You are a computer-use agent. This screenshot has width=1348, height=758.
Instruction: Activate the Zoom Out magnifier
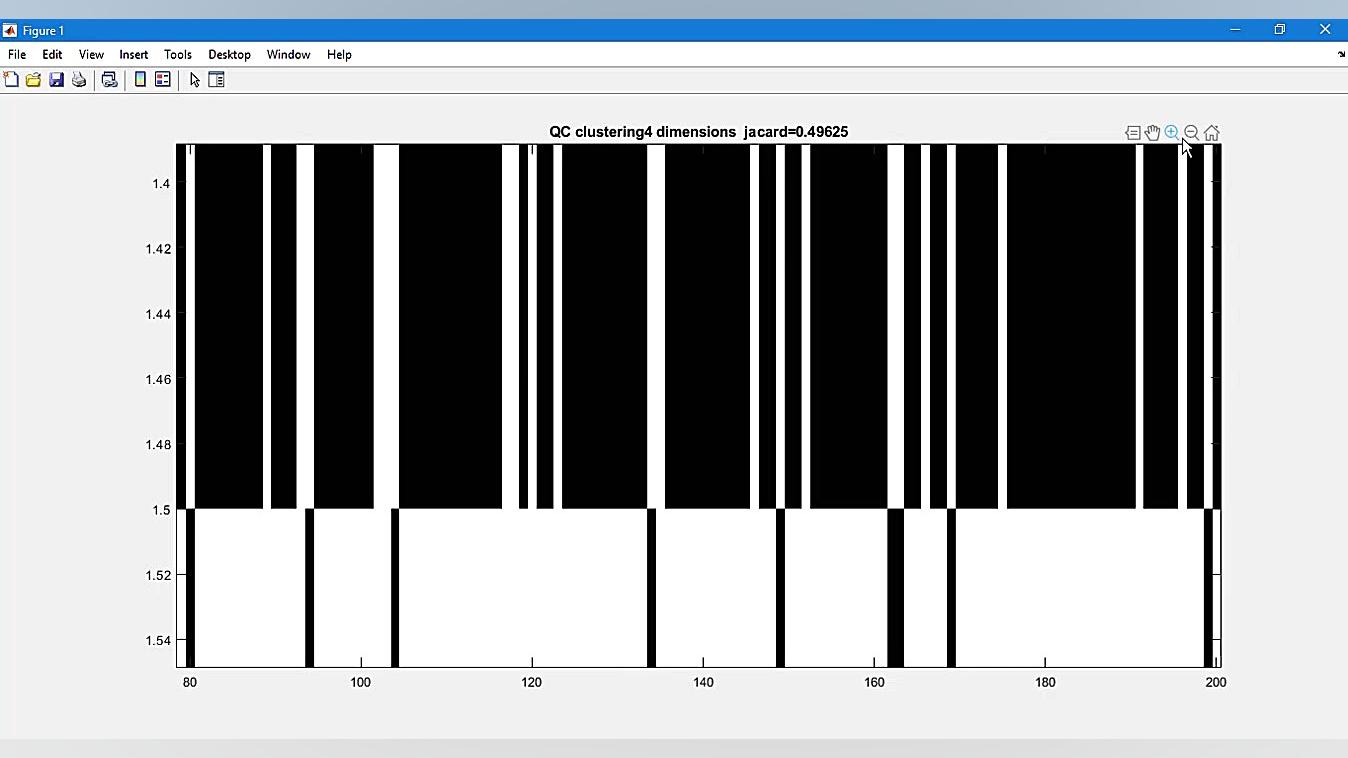tap(1191, 133)
